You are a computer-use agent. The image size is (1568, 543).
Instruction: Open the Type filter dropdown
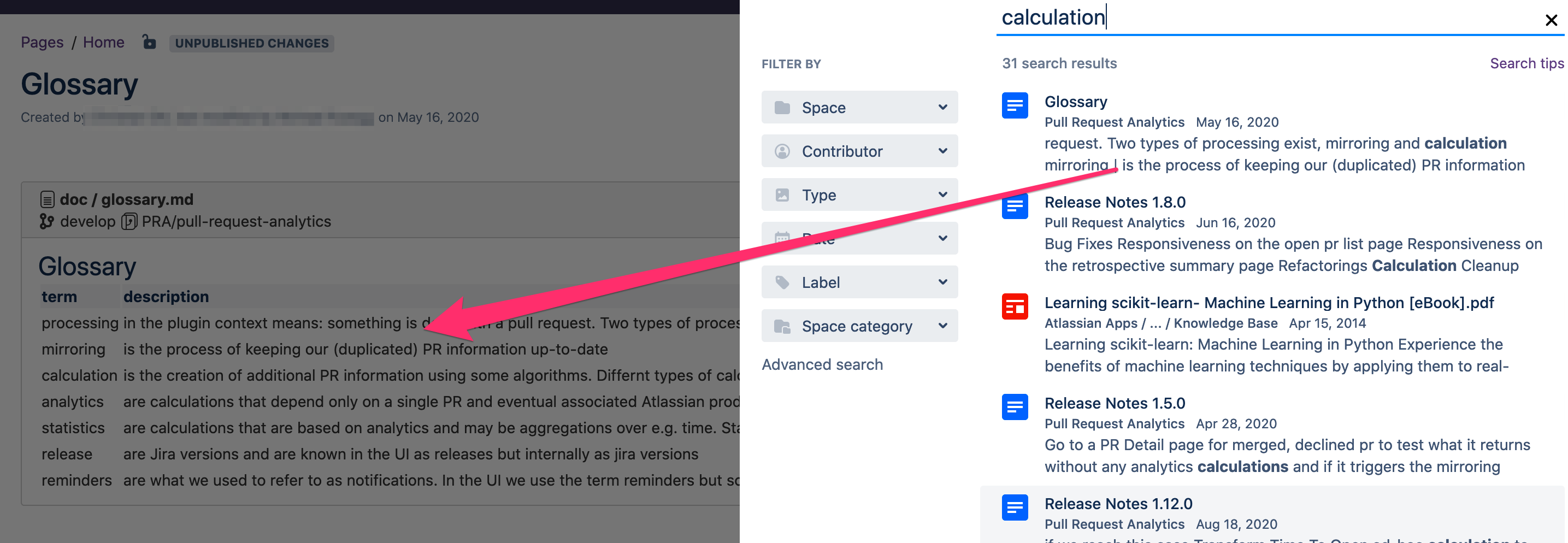[859, 196]
